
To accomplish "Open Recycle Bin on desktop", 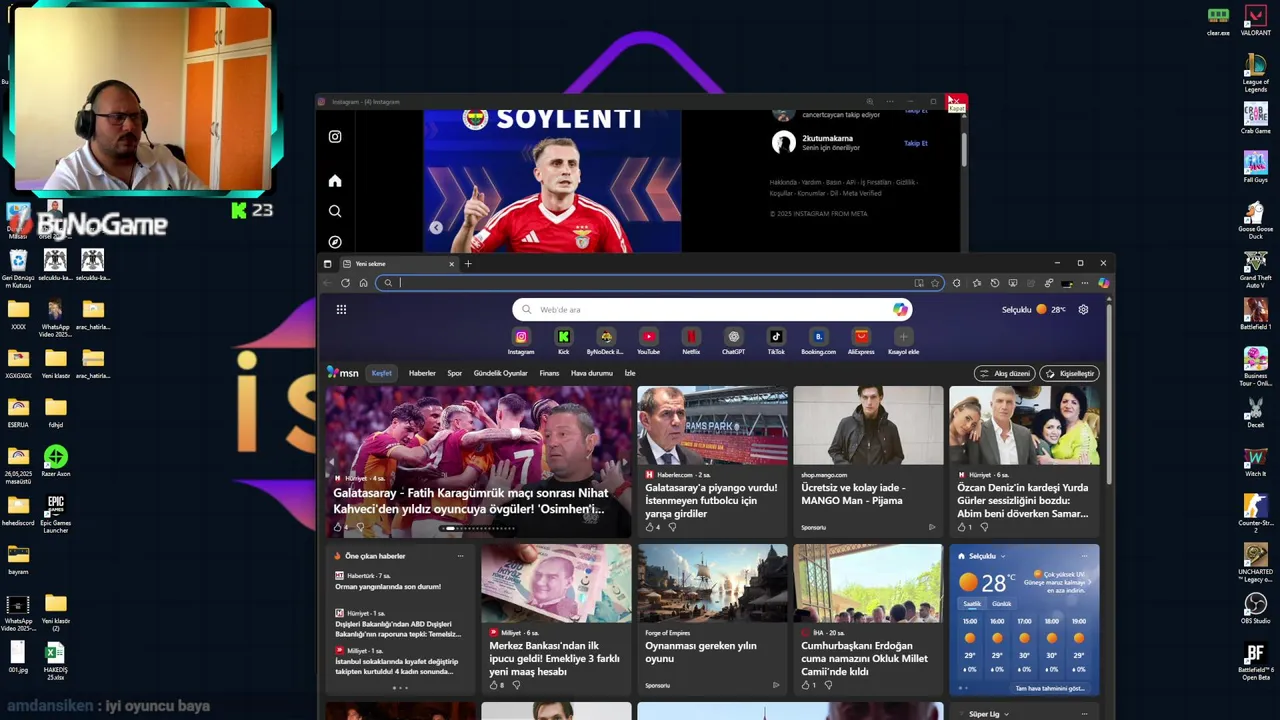I will (x=18, y=270).
